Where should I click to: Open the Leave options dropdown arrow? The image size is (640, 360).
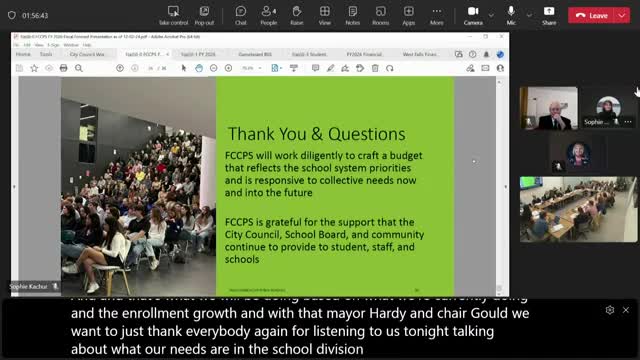[x=622, y=16]
